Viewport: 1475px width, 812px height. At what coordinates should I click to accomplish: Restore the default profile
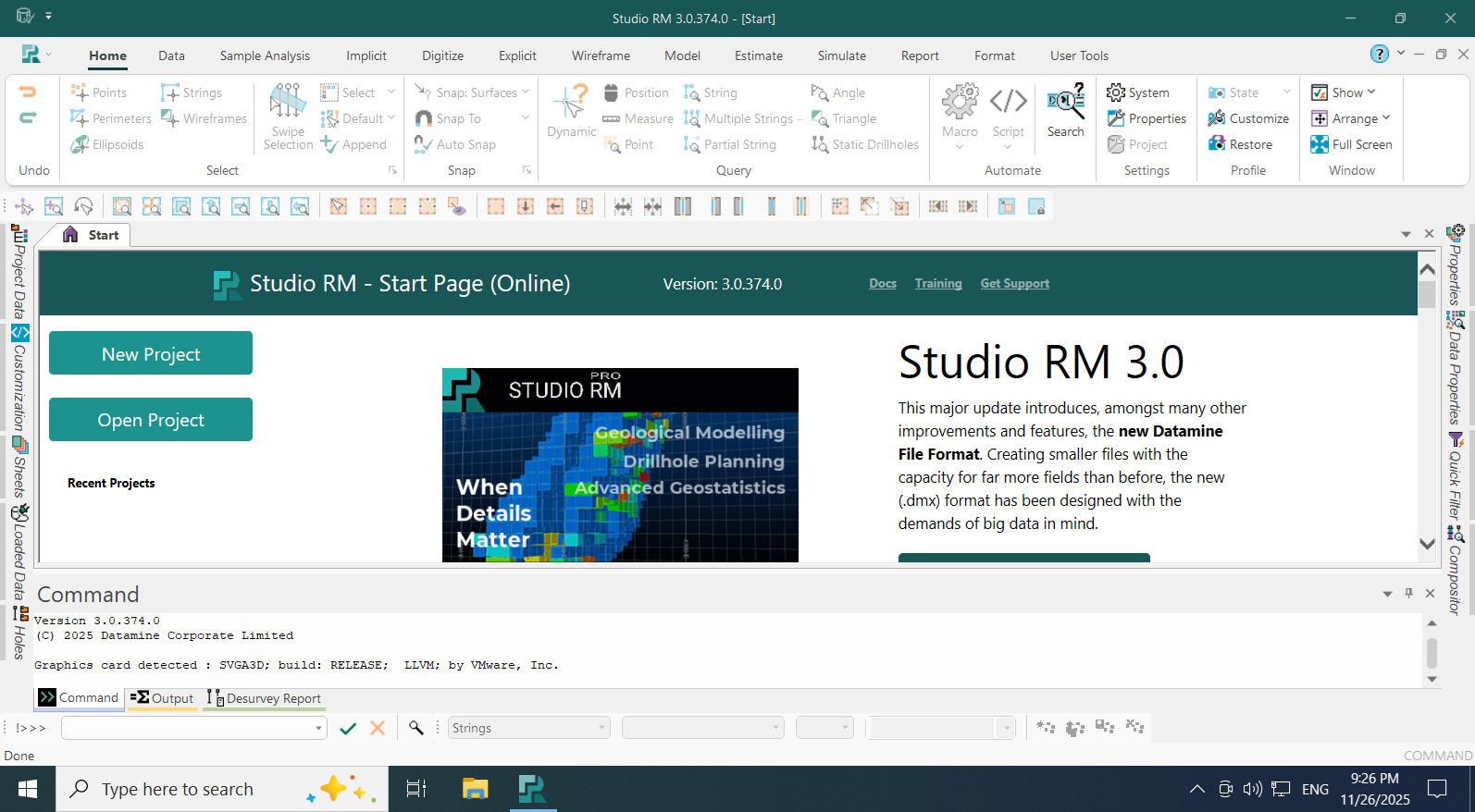[x=1240, y=144]
